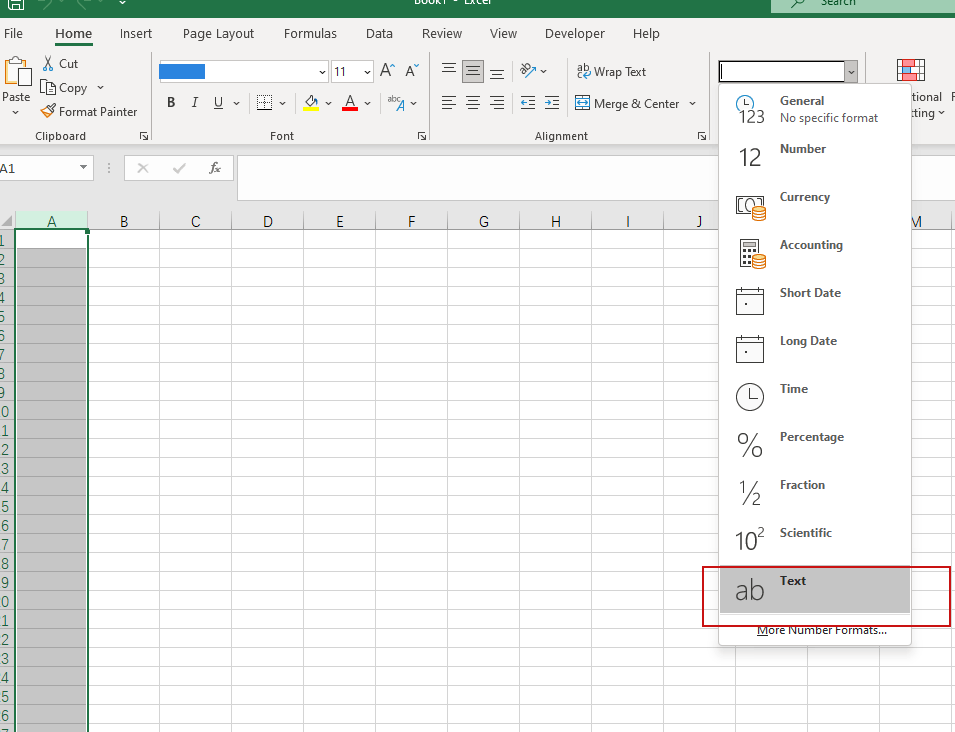Toggle Middle Align for cells

(473, 71)
